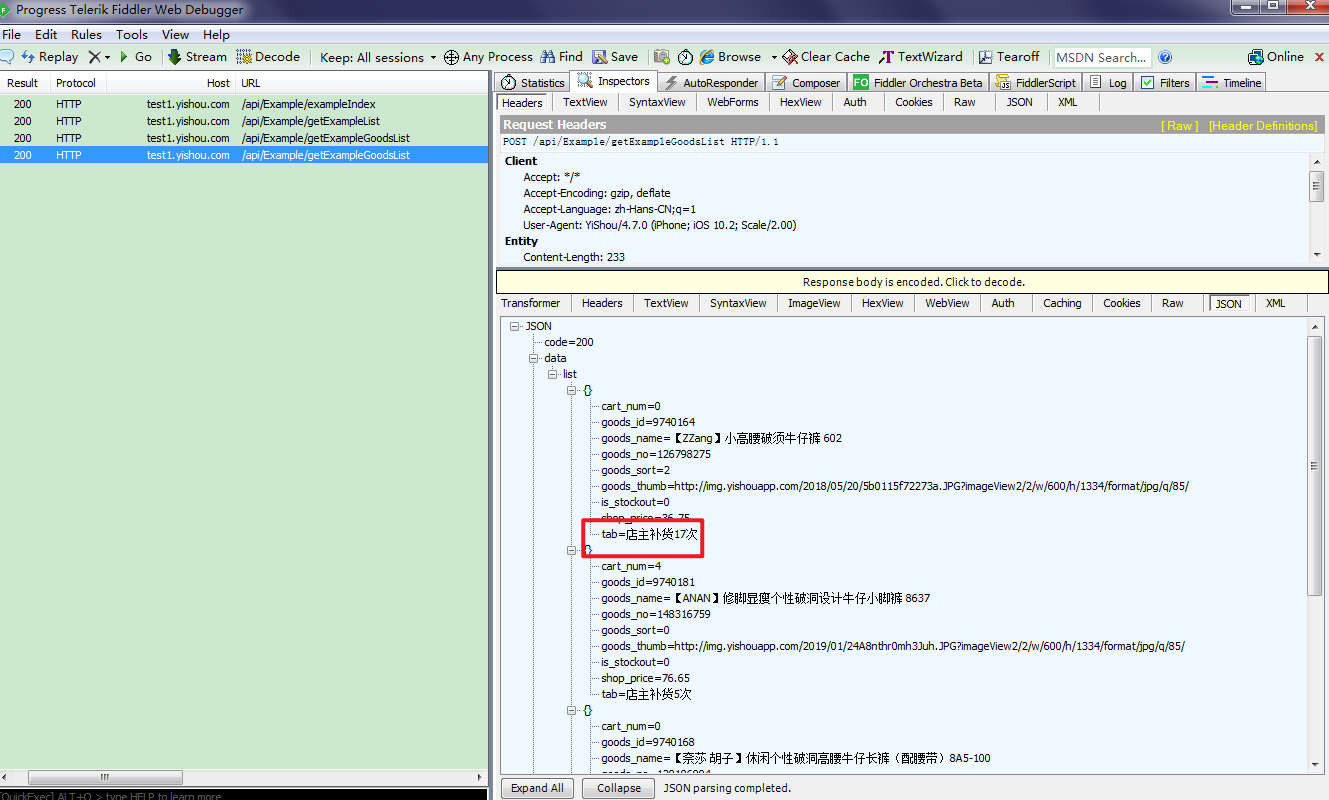Open the Browse dropdown arrow

(774, 57)
